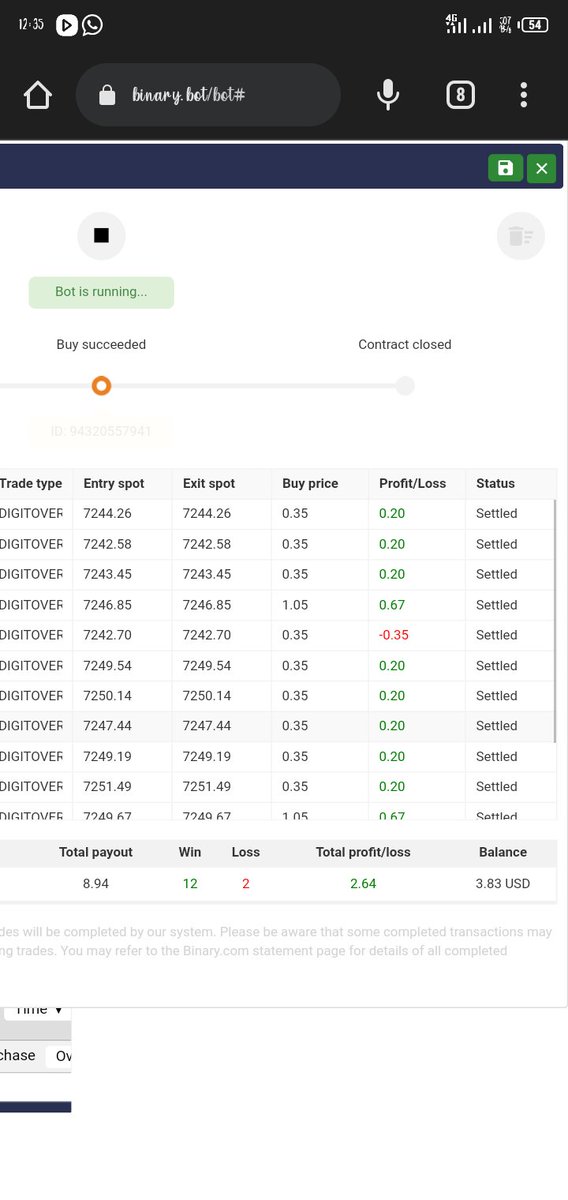Close the panel with the green X button
This screenshot has height=1200, width=568.
pos(541,168)
